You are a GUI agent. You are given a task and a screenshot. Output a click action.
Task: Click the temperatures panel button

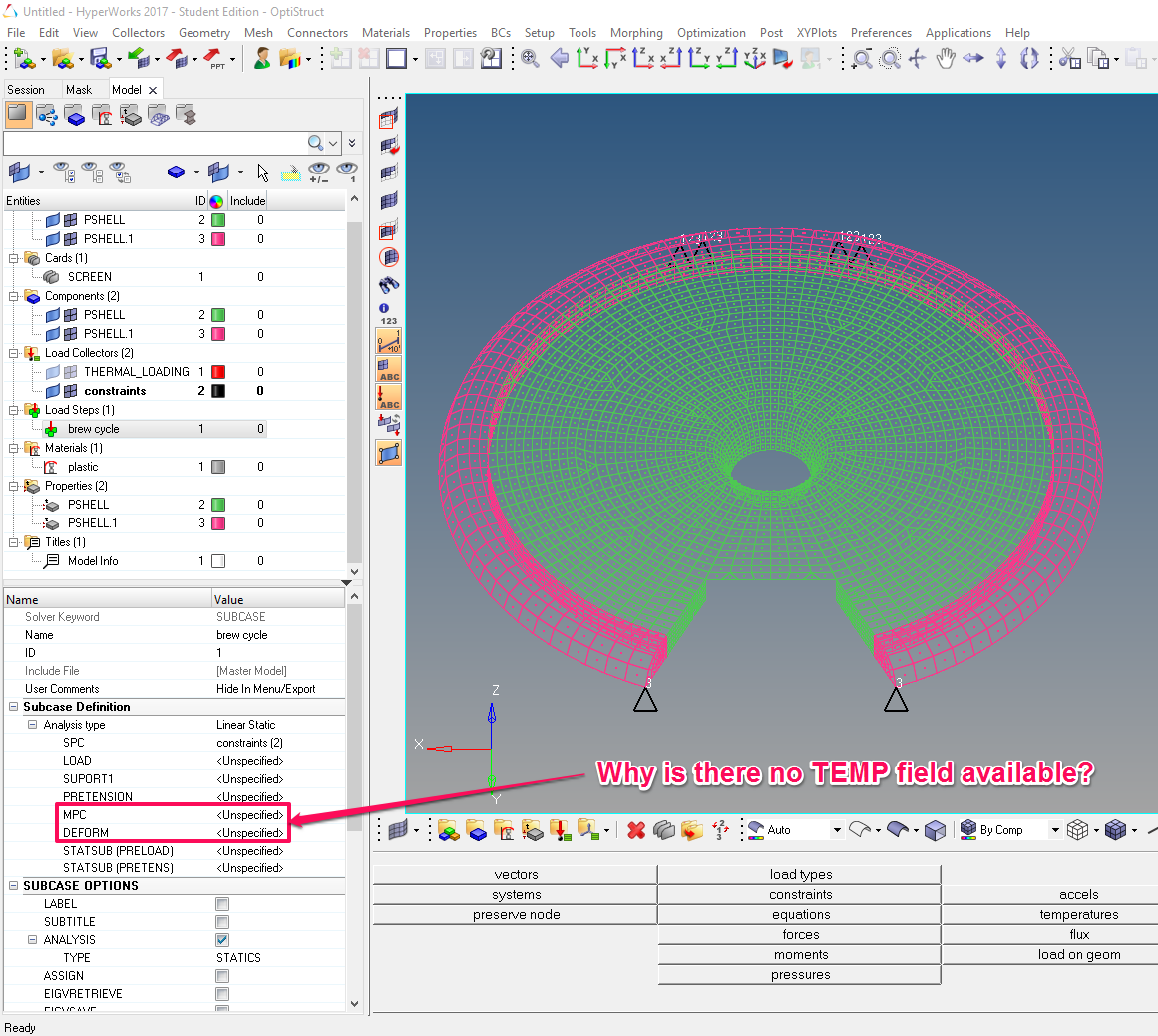(x=1078, y=915)
